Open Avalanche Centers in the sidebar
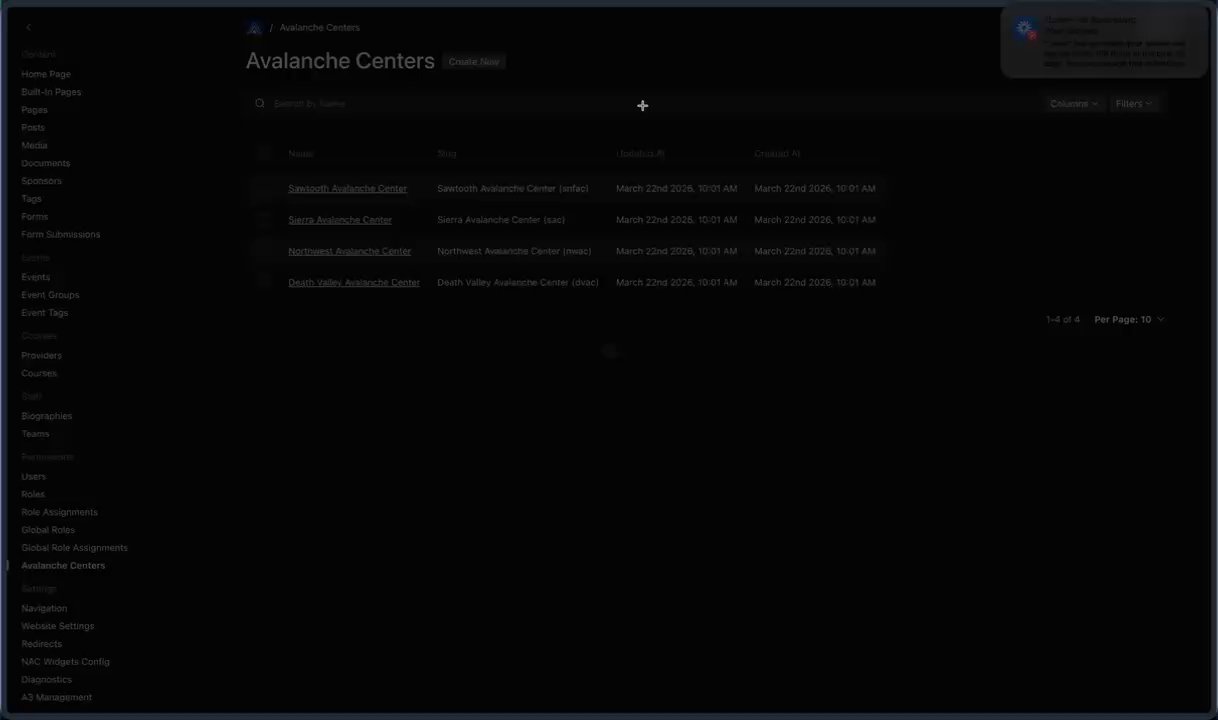Viewport: 1218px width, 720px height. click(63, 566)
